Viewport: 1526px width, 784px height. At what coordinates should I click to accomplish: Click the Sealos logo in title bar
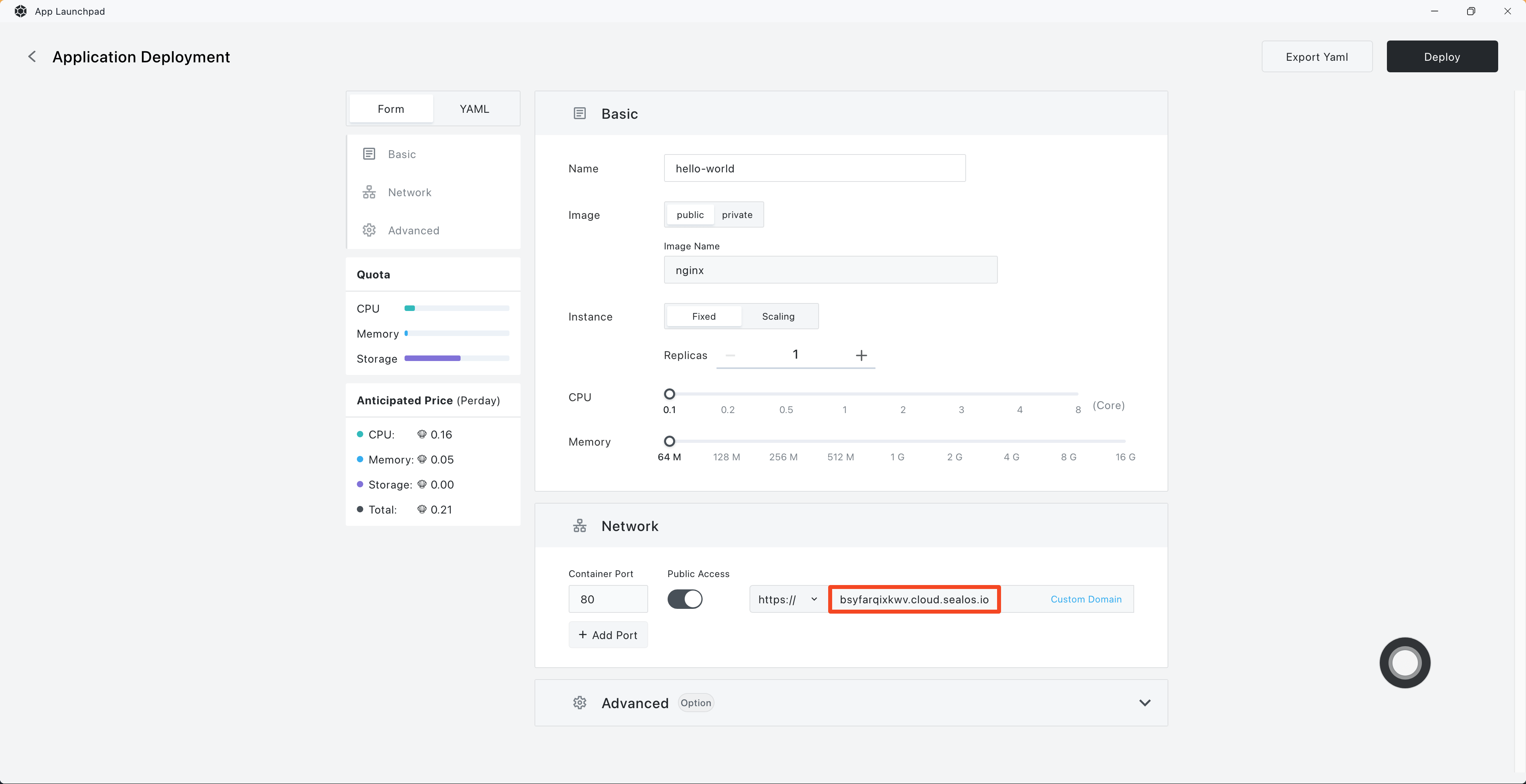pos(20,11)
